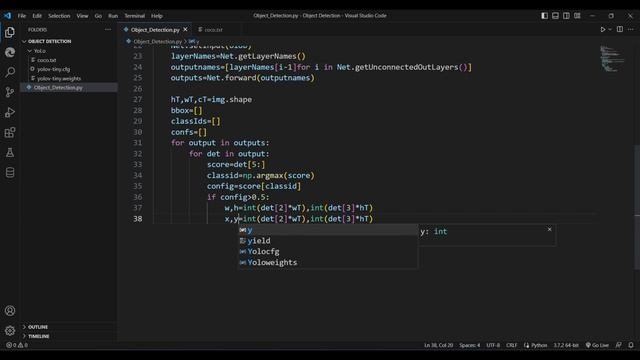Open run options dropdown arrow
Image resolution: width=640 pixels, height=360 pixels.
pos(610,29)
